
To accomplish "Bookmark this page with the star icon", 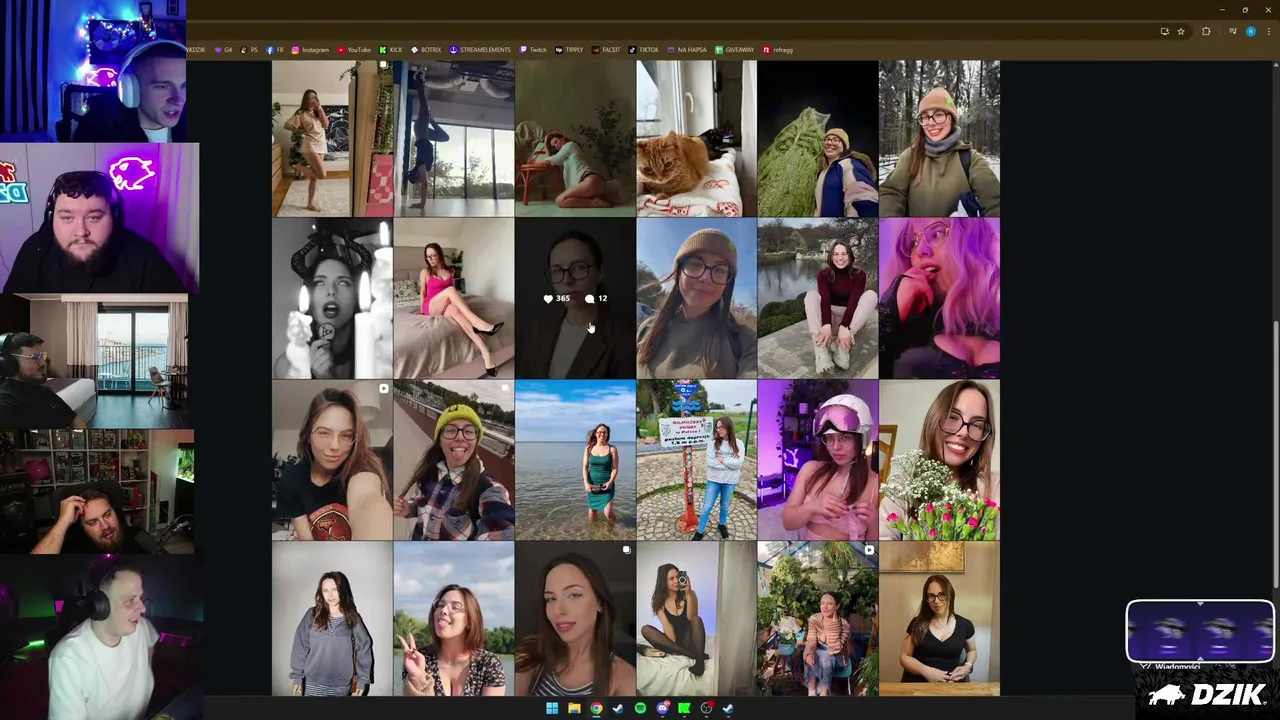I will 1181,31.
